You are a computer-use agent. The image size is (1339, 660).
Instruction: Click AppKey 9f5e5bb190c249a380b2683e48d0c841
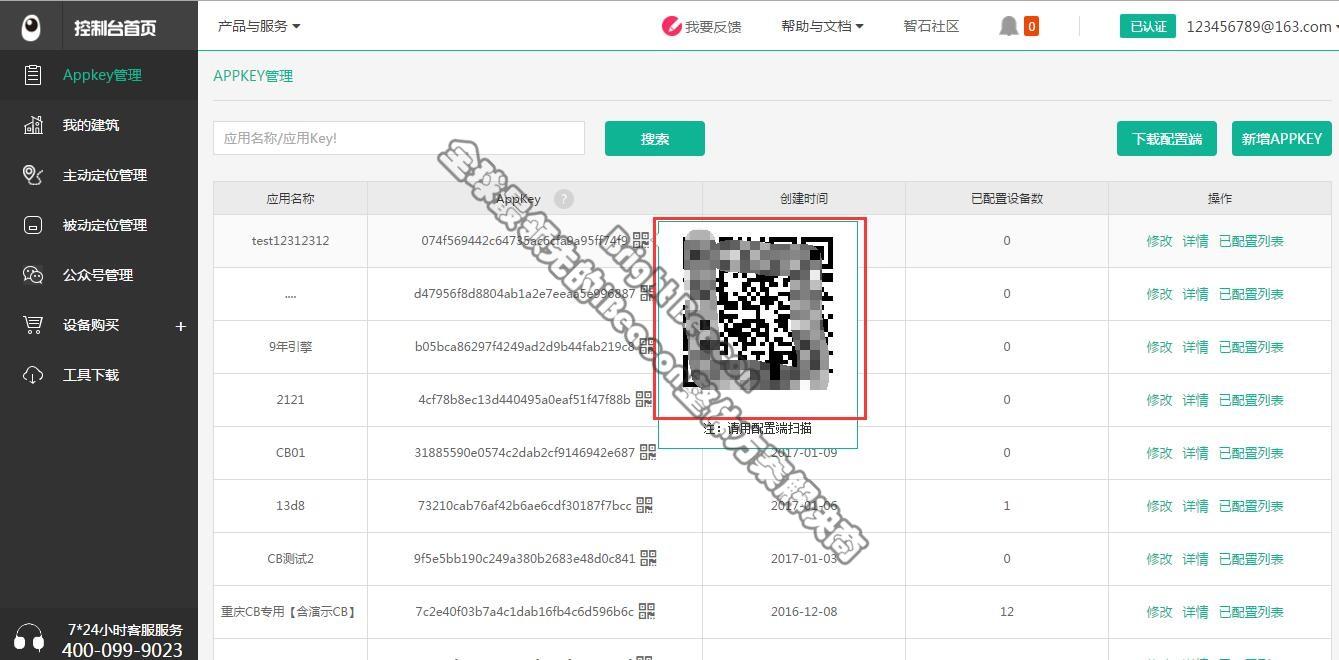(525, 558)
